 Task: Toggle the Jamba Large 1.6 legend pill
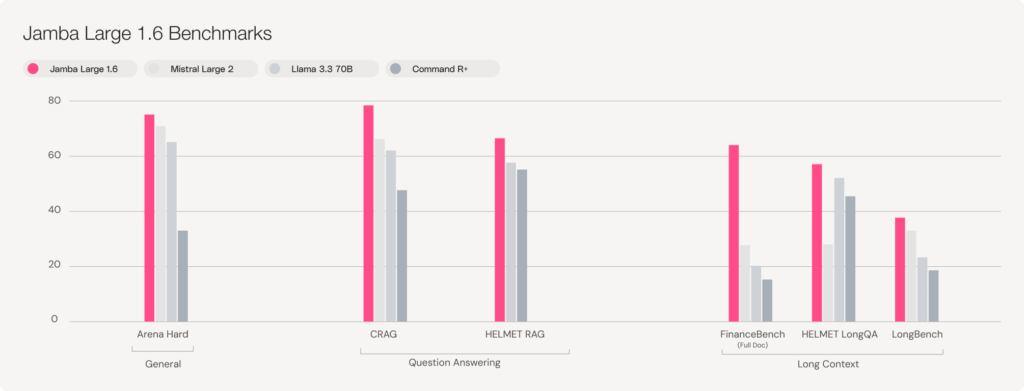point(80,69)
